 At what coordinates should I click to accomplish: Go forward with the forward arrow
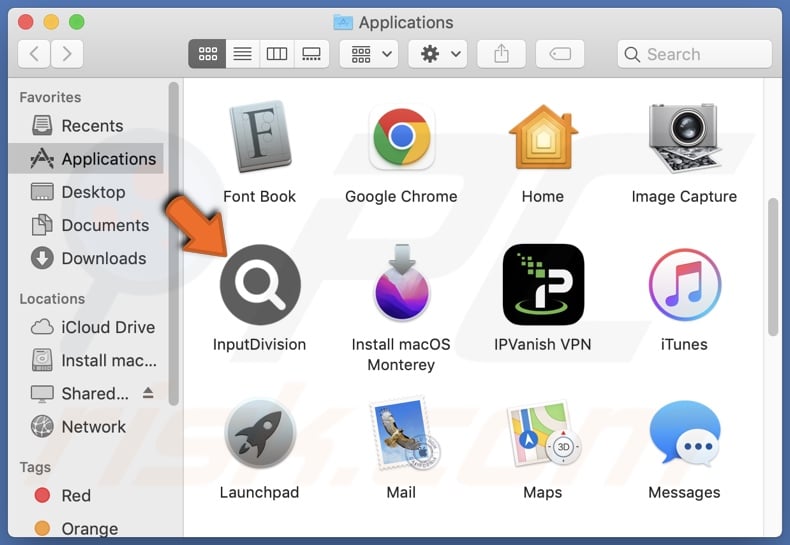click(67, 53)
